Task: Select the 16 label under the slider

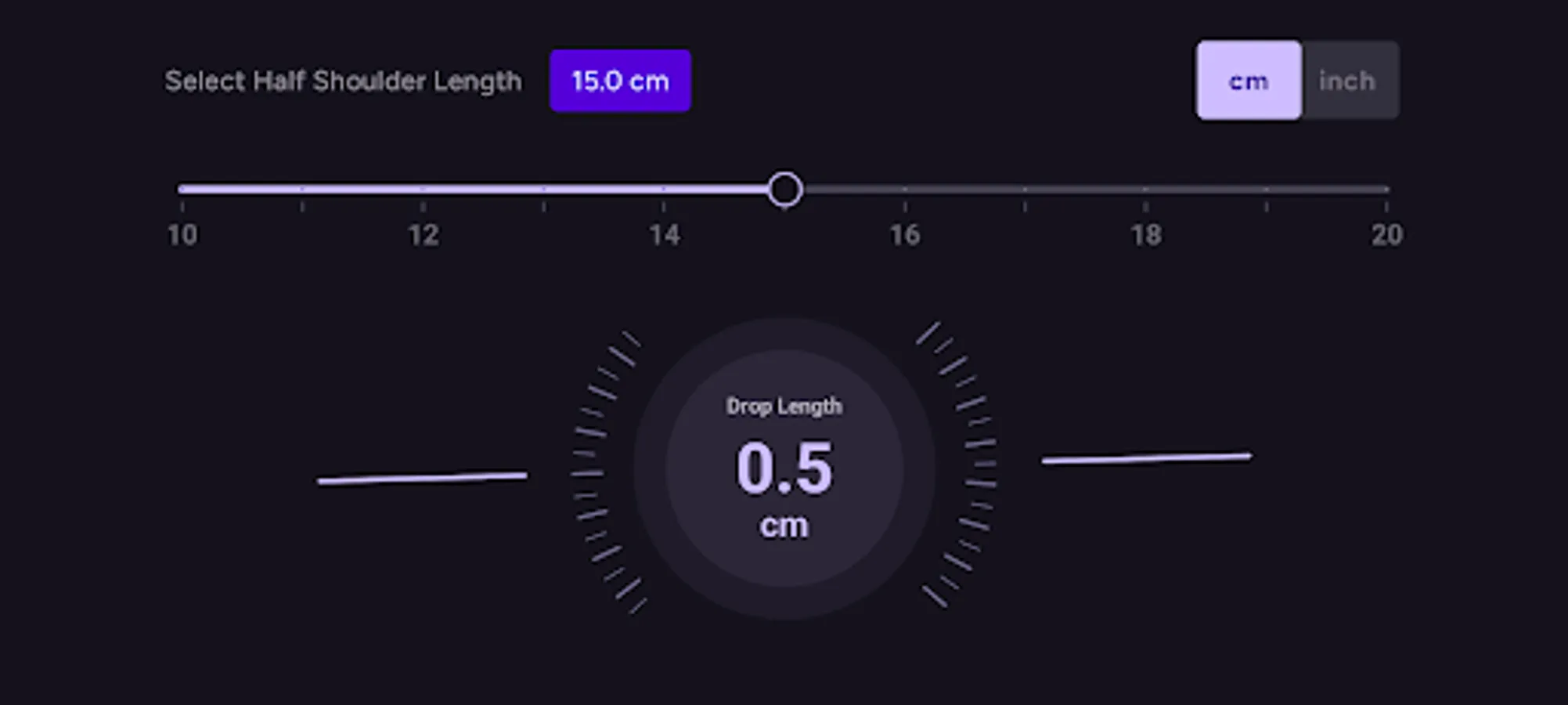Action: 905,233
